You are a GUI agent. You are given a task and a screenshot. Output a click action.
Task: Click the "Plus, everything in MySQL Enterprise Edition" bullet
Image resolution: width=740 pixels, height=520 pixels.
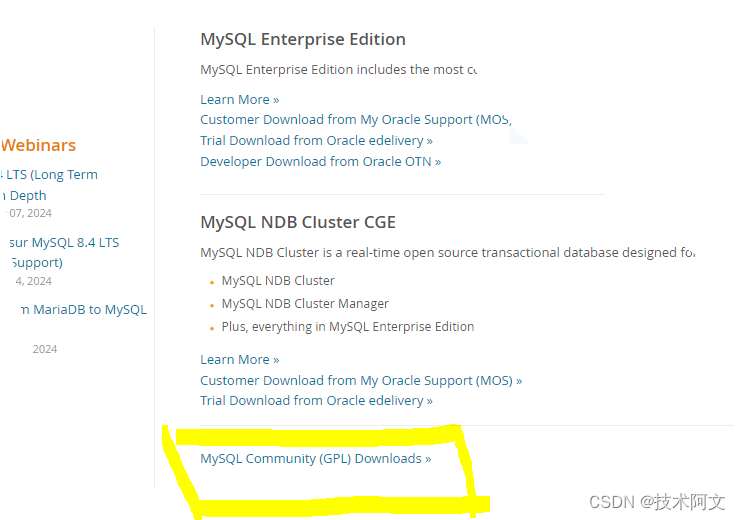point(347,327)
